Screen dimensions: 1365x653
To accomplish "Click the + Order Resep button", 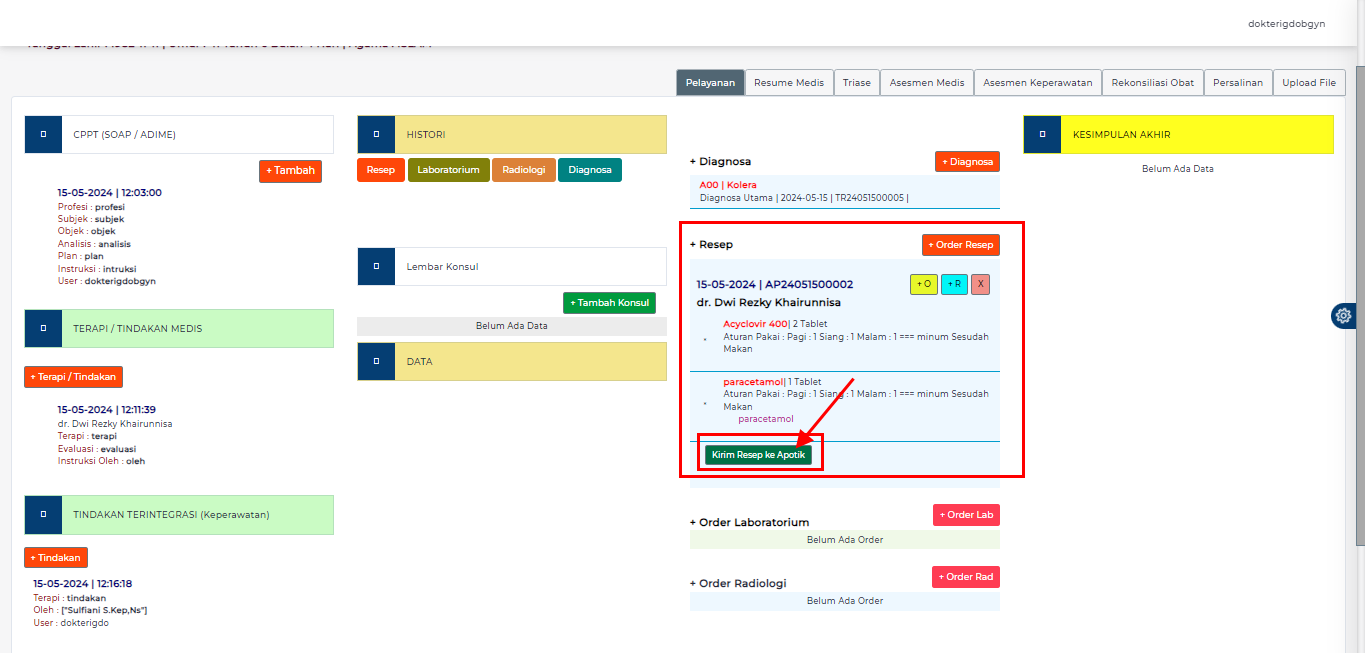I will [960, 245].
